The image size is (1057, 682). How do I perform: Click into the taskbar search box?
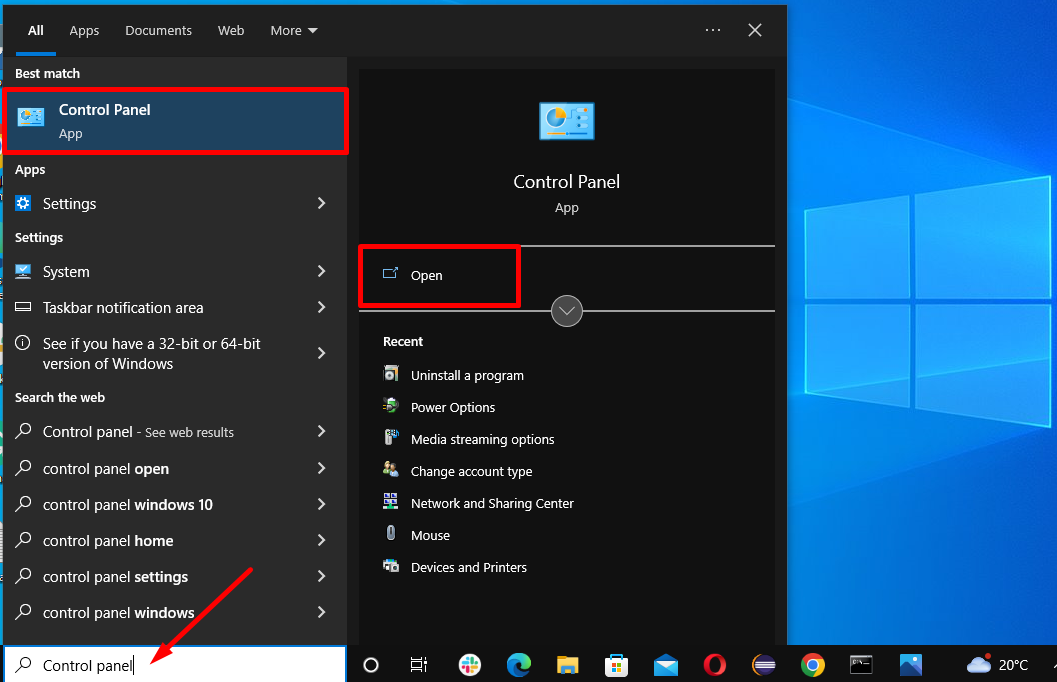pyautogui.click(x=175, y=665)
